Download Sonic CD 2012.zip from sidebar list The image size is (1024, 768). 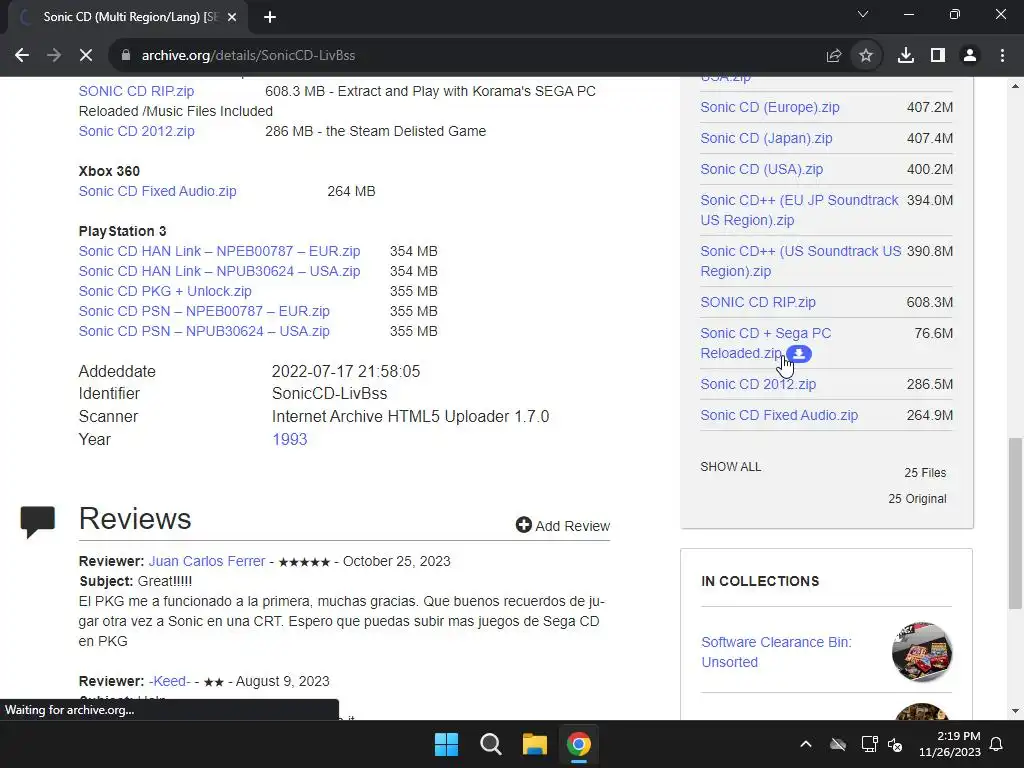click(x=758, y=384)
